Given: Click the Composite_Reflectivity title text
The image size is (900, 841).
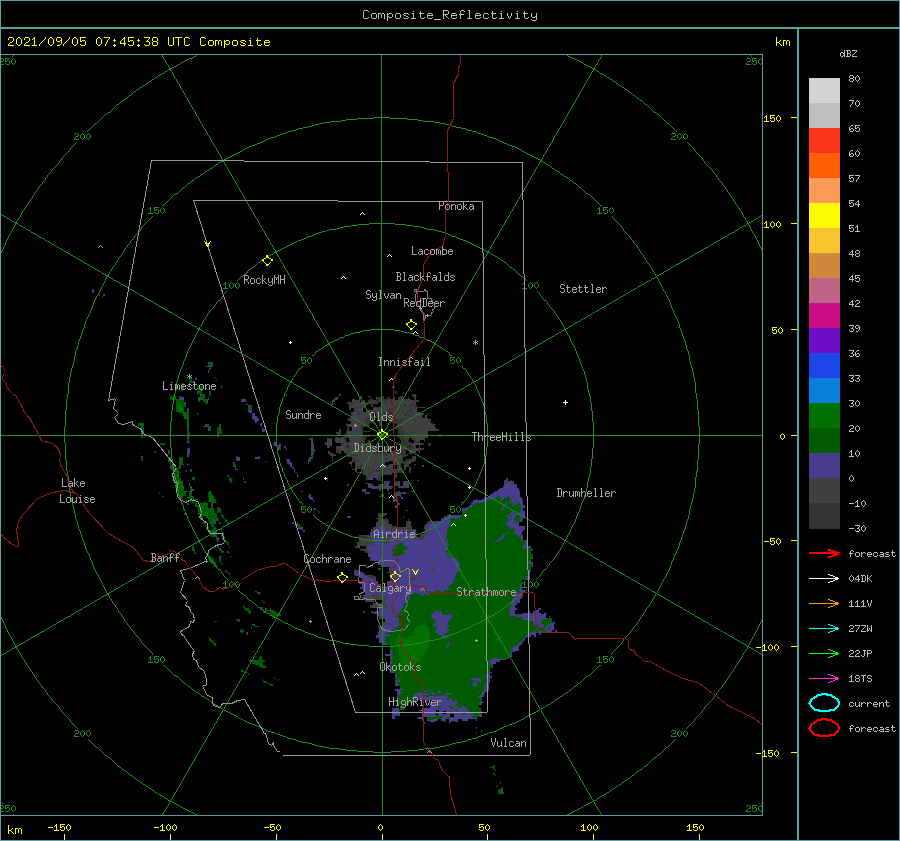Looking at the screenshot, I should tap(449, 15).
